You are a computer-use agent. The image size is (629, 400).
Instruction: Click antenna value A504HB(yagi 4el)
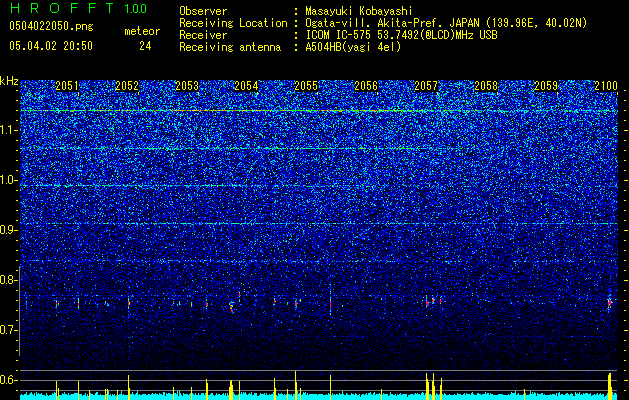click(x=353, y=47)
